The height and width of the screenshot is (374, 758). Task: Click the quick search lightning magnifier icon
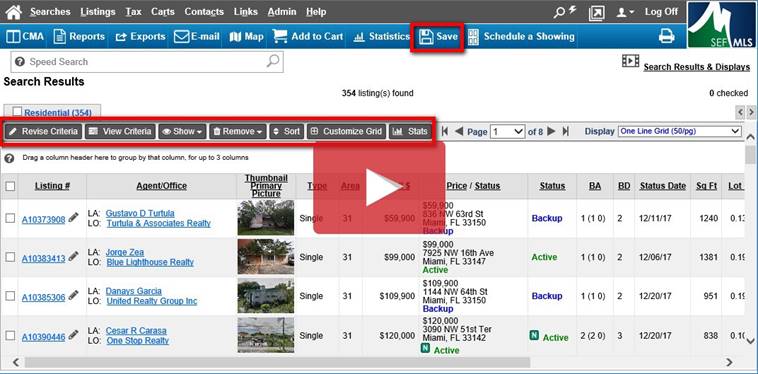(565, 12)
